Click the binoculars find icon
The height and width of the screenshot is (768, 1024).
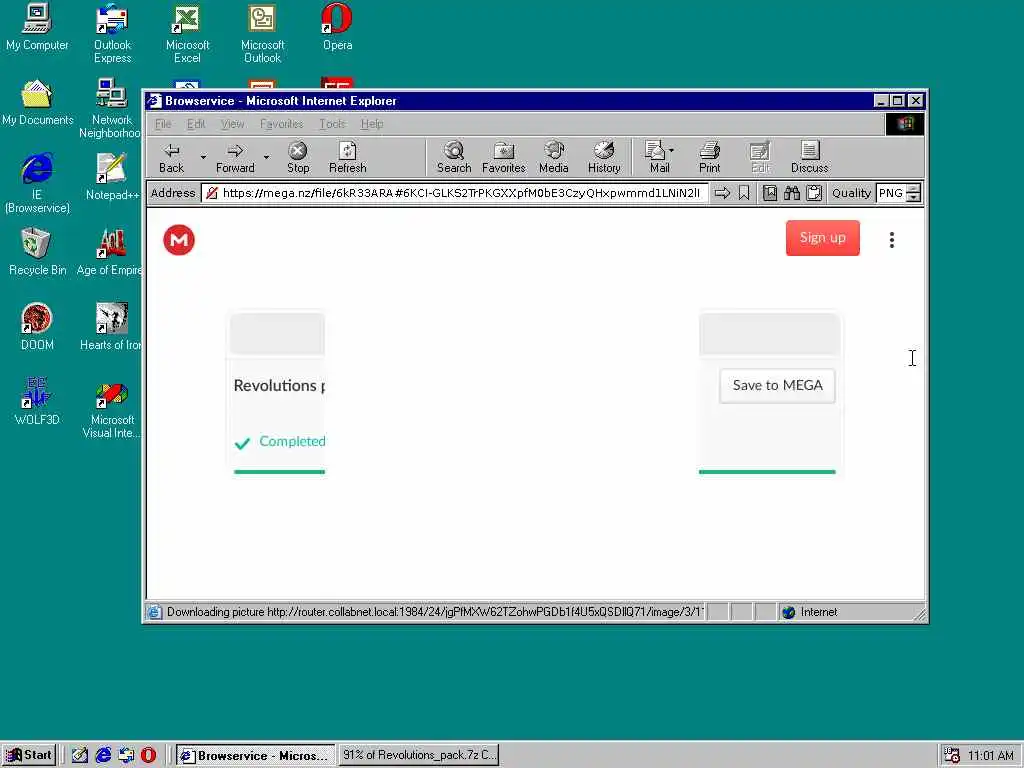792,193
